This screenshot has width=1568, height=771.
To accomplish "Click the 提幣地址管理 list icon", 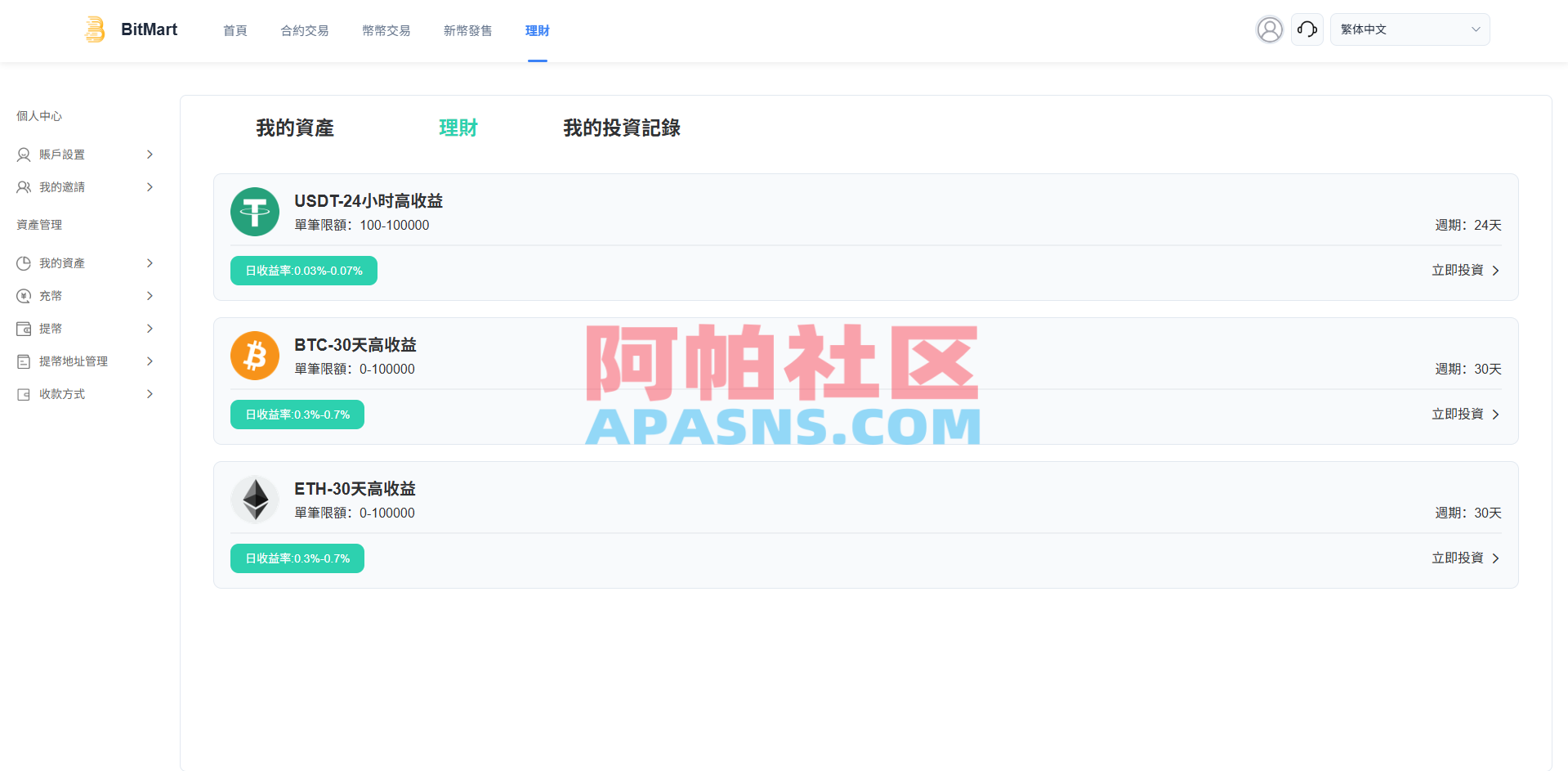I will coord(24,361).
